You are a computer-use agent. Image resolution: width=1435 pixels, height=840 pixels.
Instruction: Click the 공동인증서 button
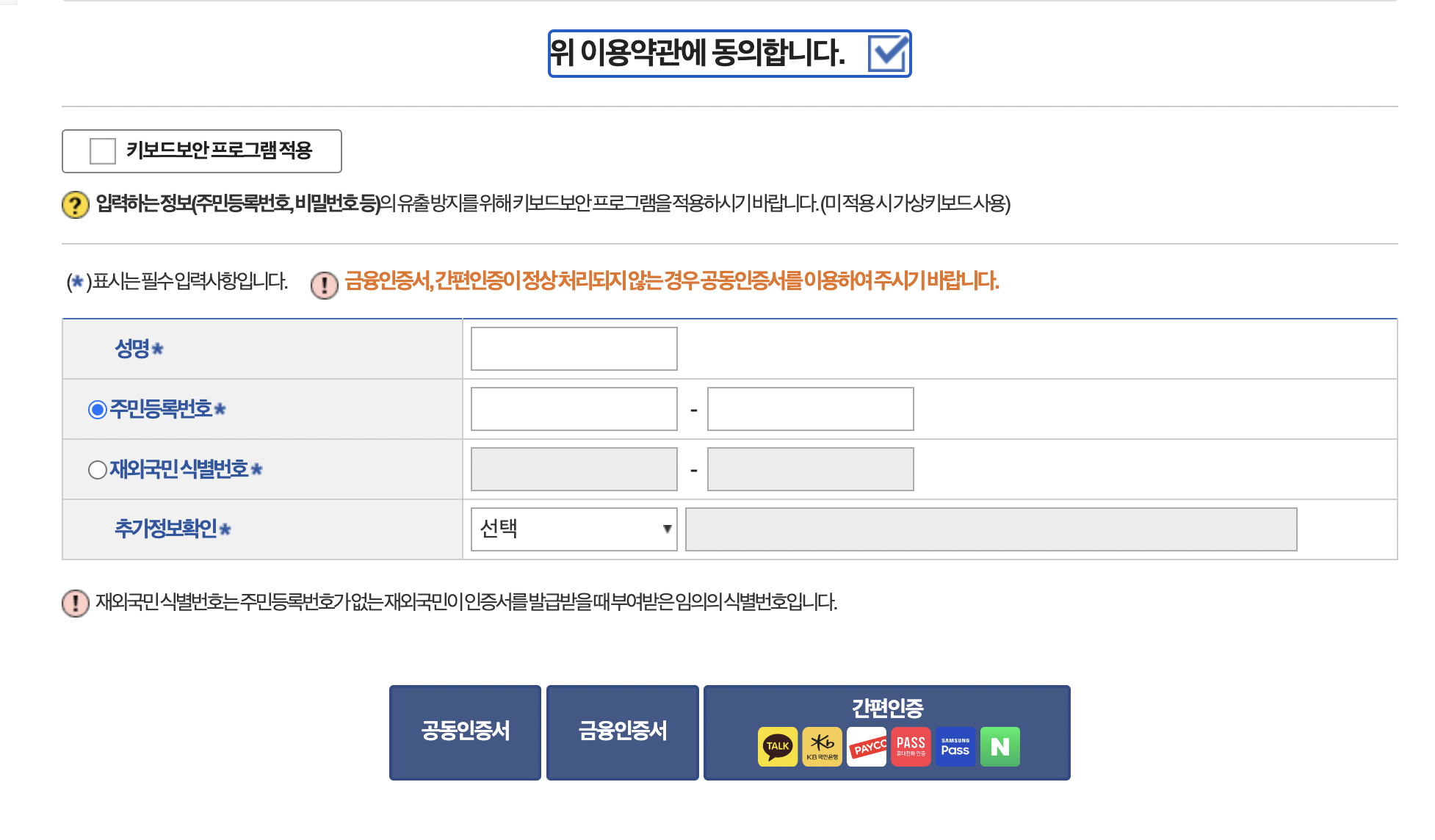465,732
